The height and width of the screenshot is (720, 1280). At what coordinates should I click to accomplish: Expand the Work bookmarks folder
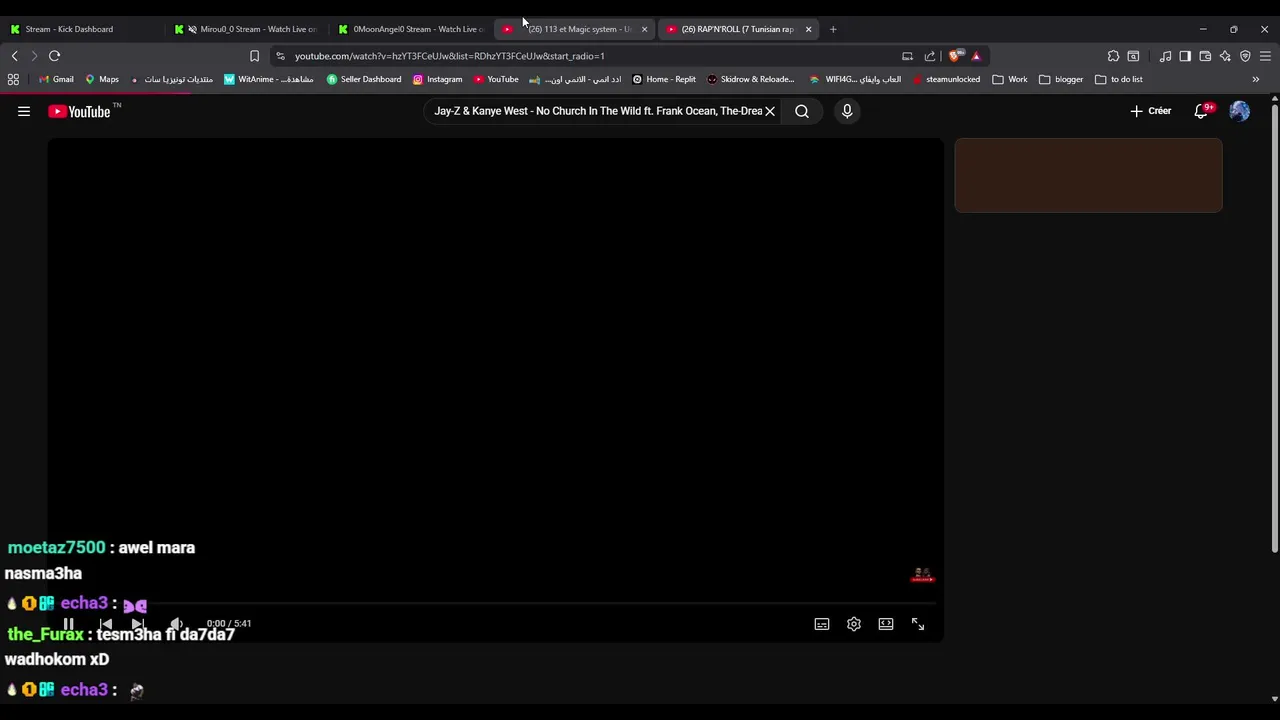pyautogui.click(x=1010, y=79)
